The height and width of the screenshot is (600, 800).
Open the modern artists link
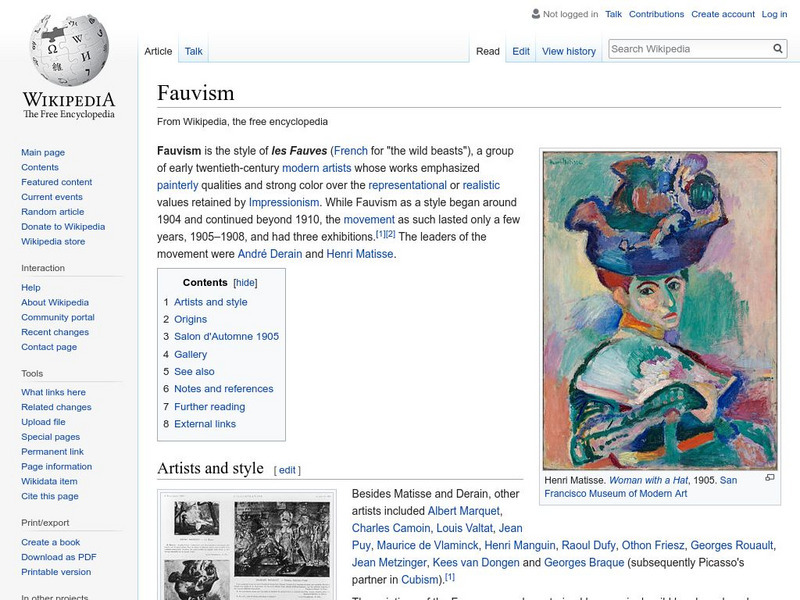click(316, 168)
